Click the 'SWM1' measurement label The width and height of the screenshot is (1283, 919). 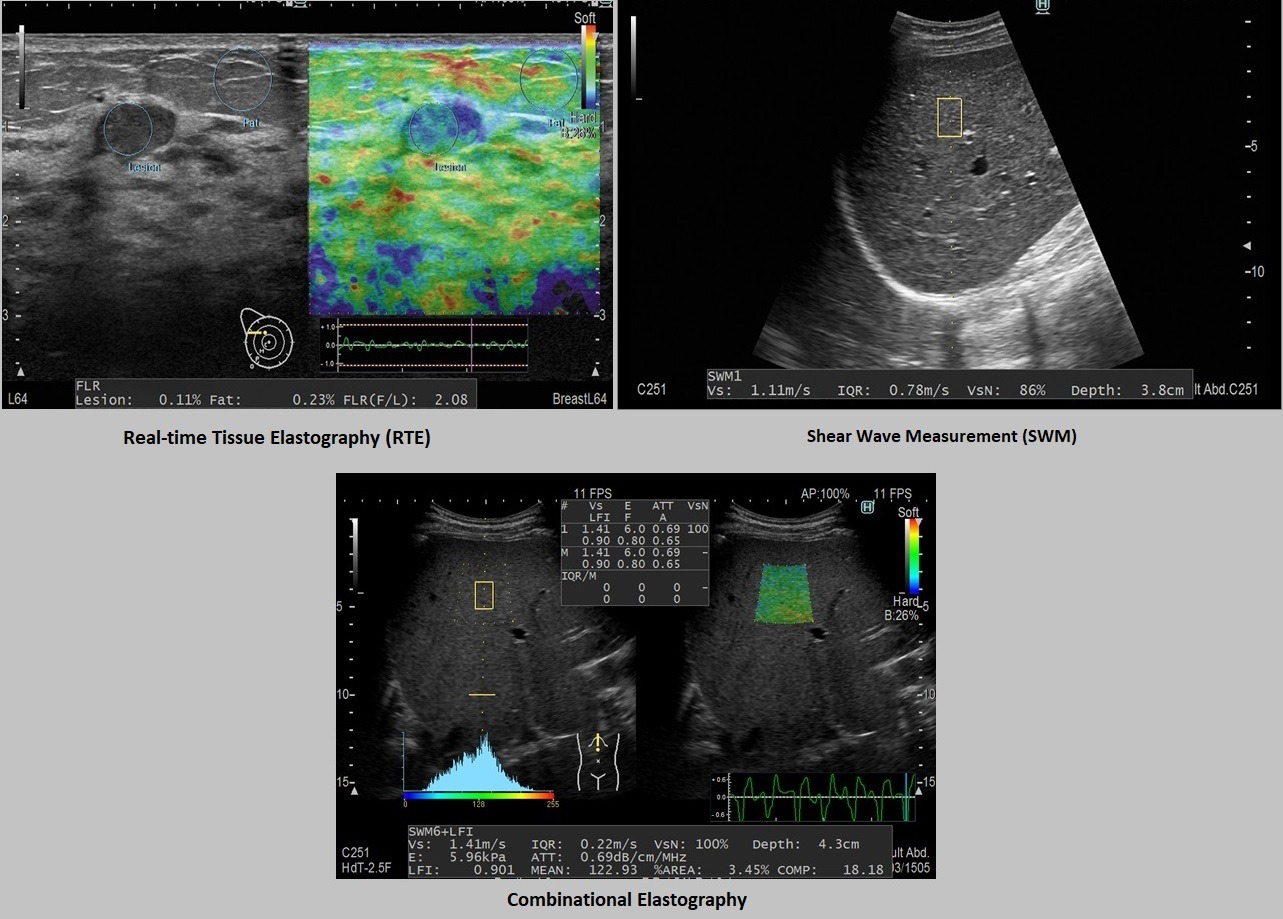pos(726,376)
